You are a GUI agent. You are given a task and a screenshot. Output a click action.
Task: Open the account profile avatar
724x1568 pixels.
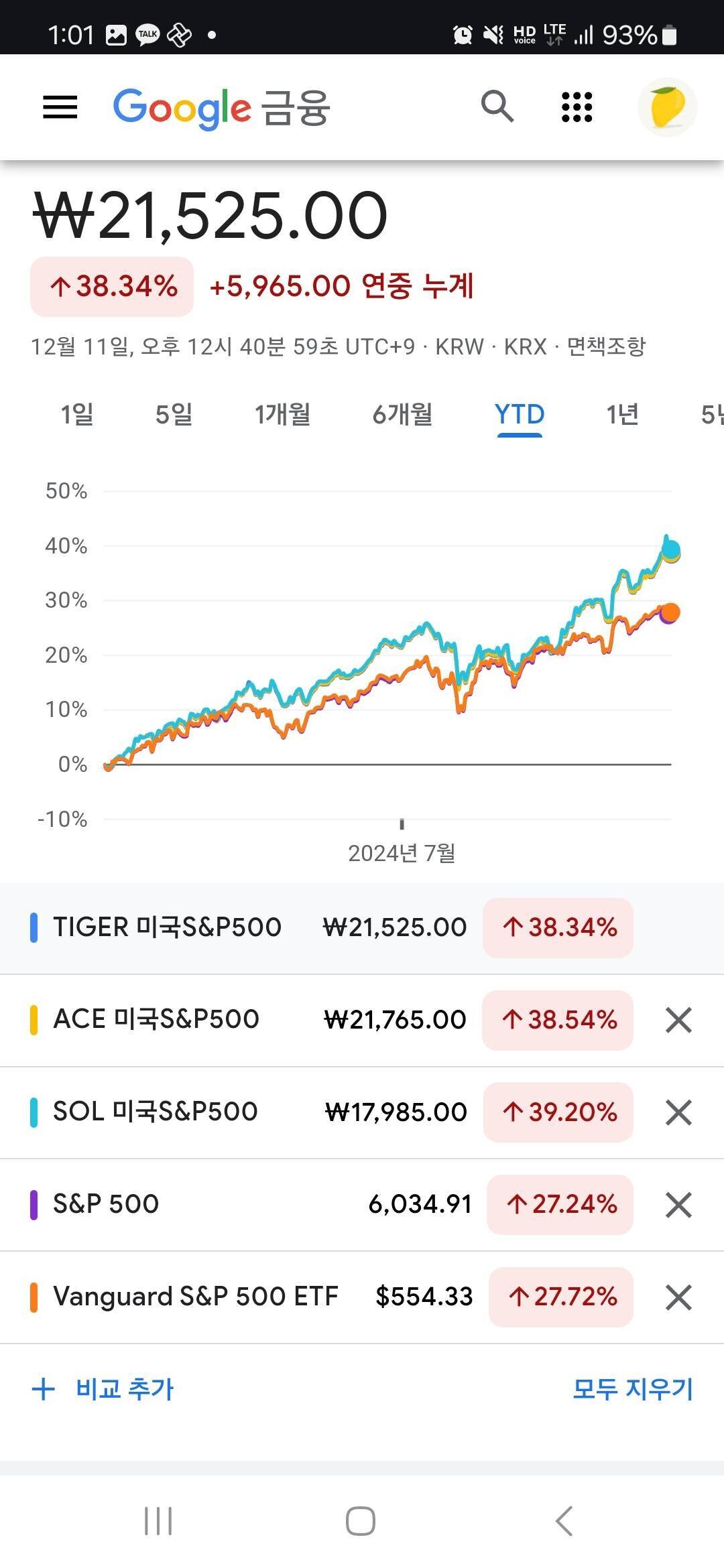667,107
